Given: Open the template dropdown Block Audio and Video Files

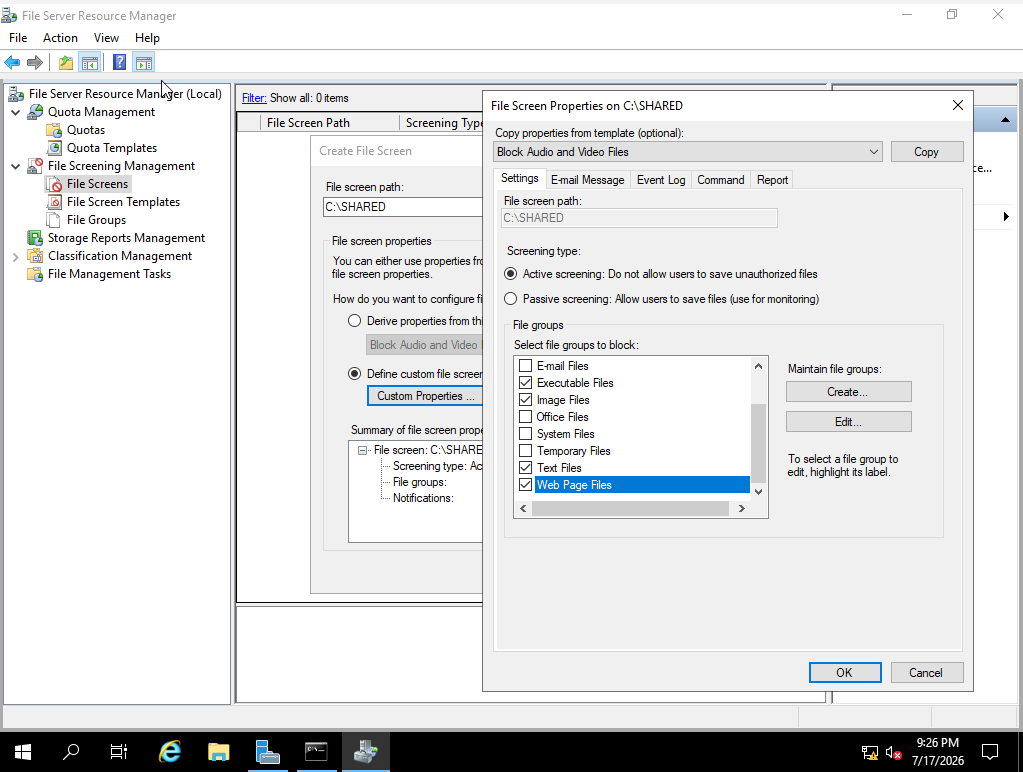Looking at the screenshot, I should [x=688, y=152].
